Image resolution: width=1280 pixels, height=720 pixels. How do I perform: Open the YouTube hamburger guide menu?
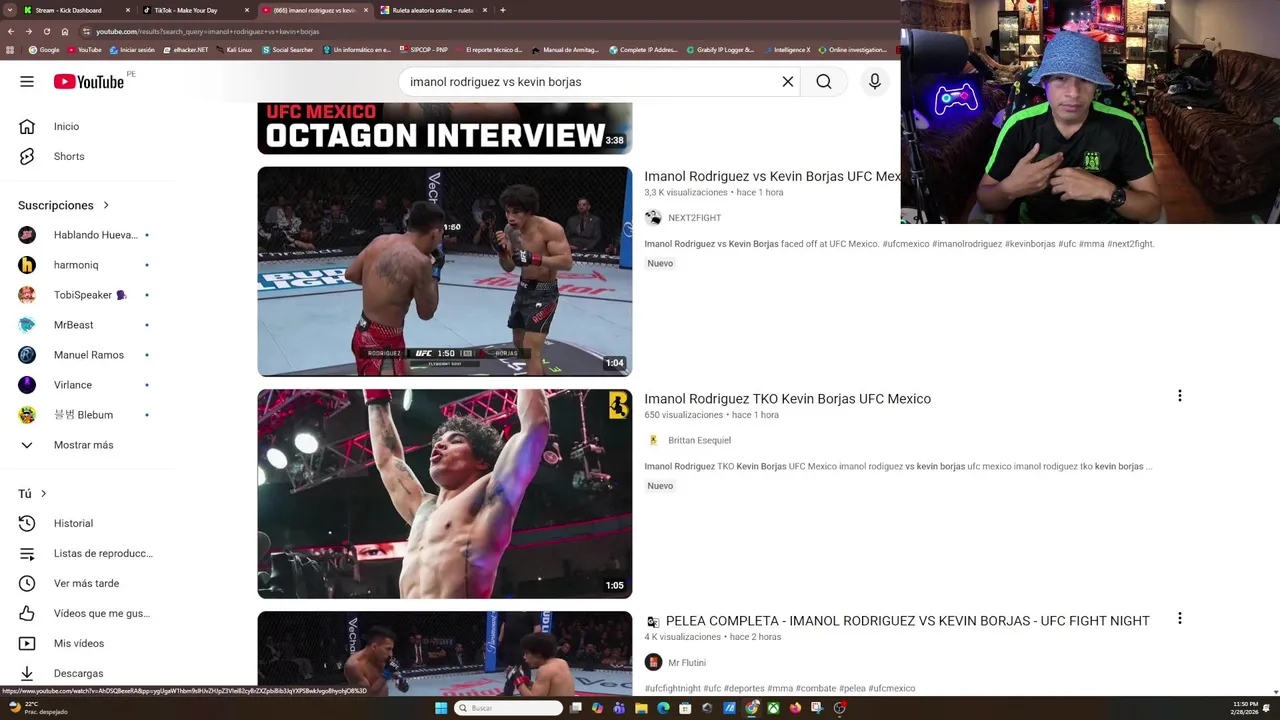tap(27, 82)
